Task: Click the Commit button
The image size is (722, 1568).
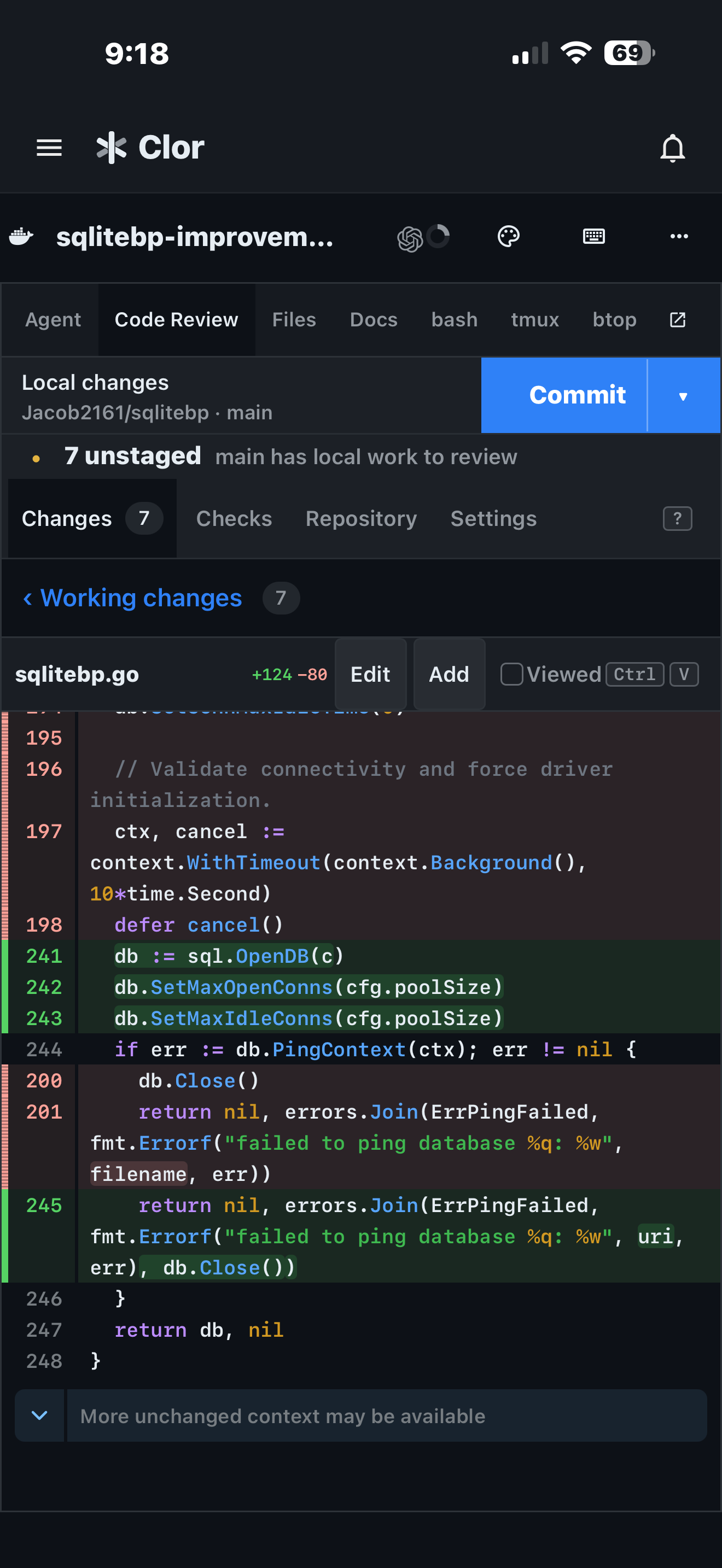Action: point(564,395)
